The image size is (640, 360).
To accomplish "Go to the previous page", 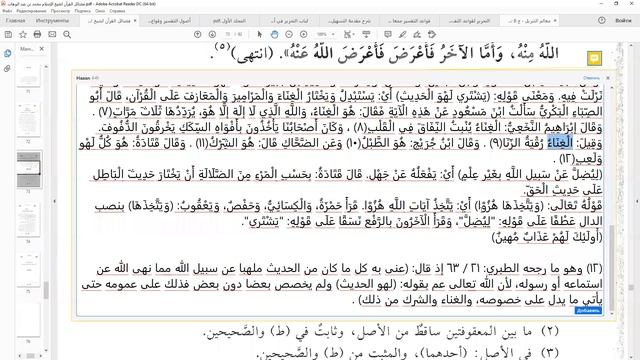I will 198,35.
